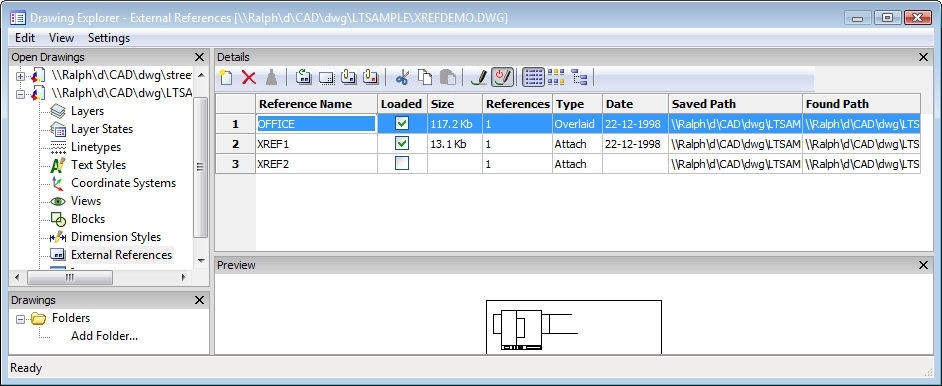Click the Copy icon in Details toolbar

pyautogui.click(x=425, y=77)
